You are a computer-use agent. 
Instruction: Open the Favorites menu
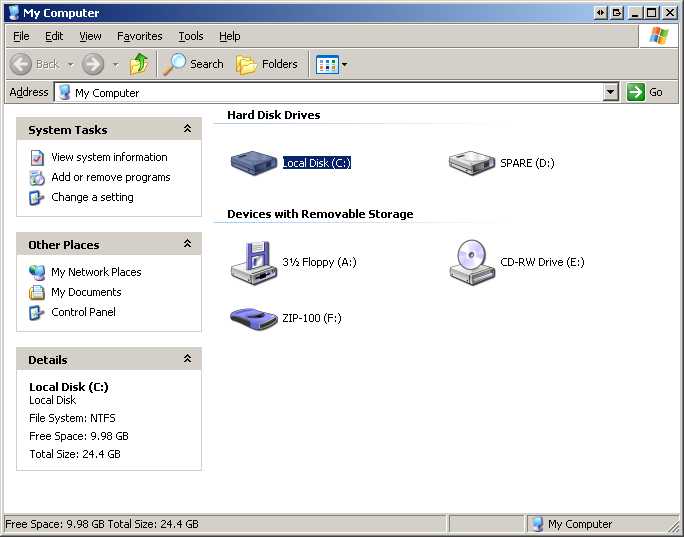click(x=140, y=36)
